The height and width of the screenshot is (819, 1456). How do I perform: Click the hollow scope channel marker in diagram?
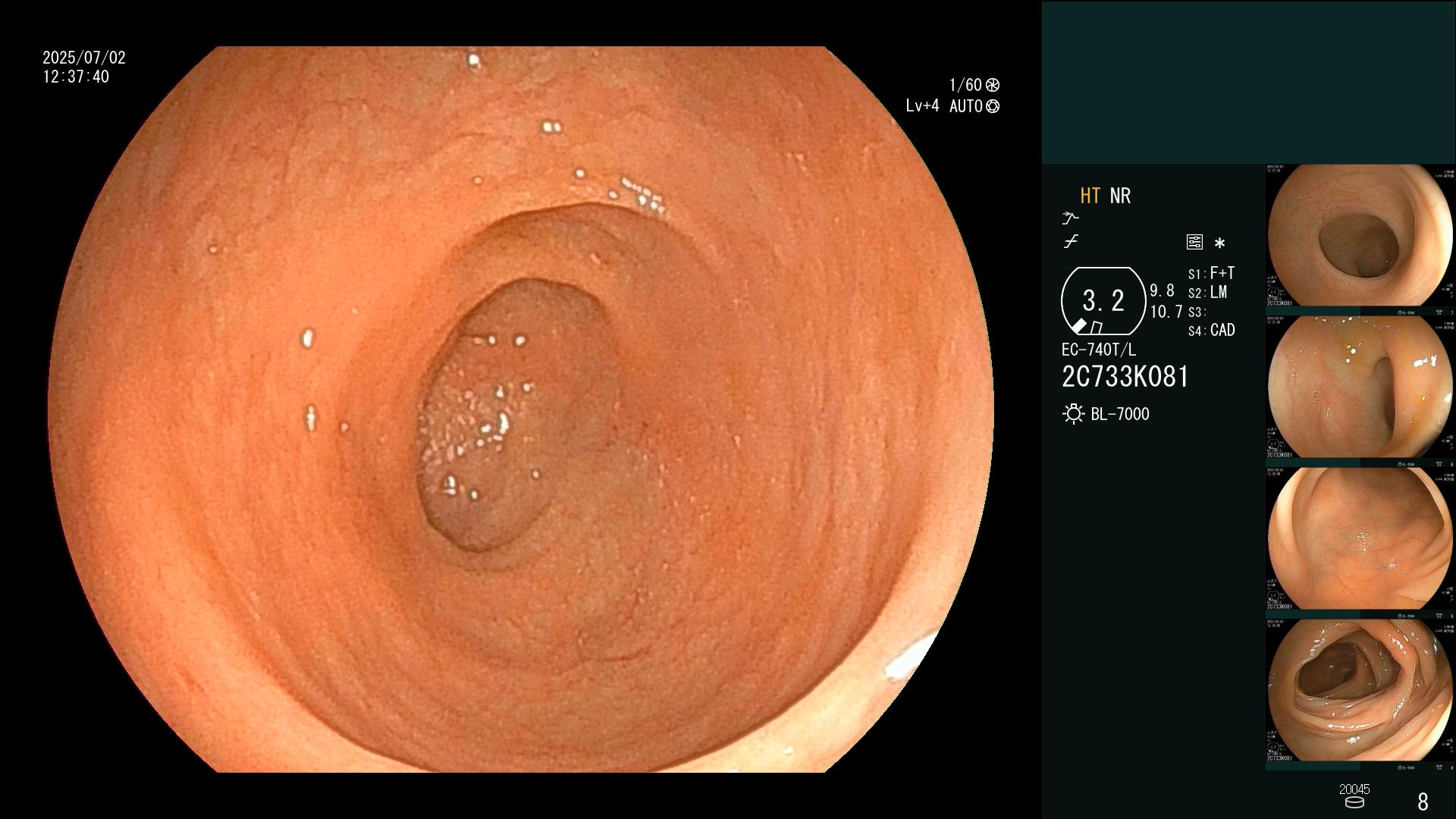point(1096,328)
